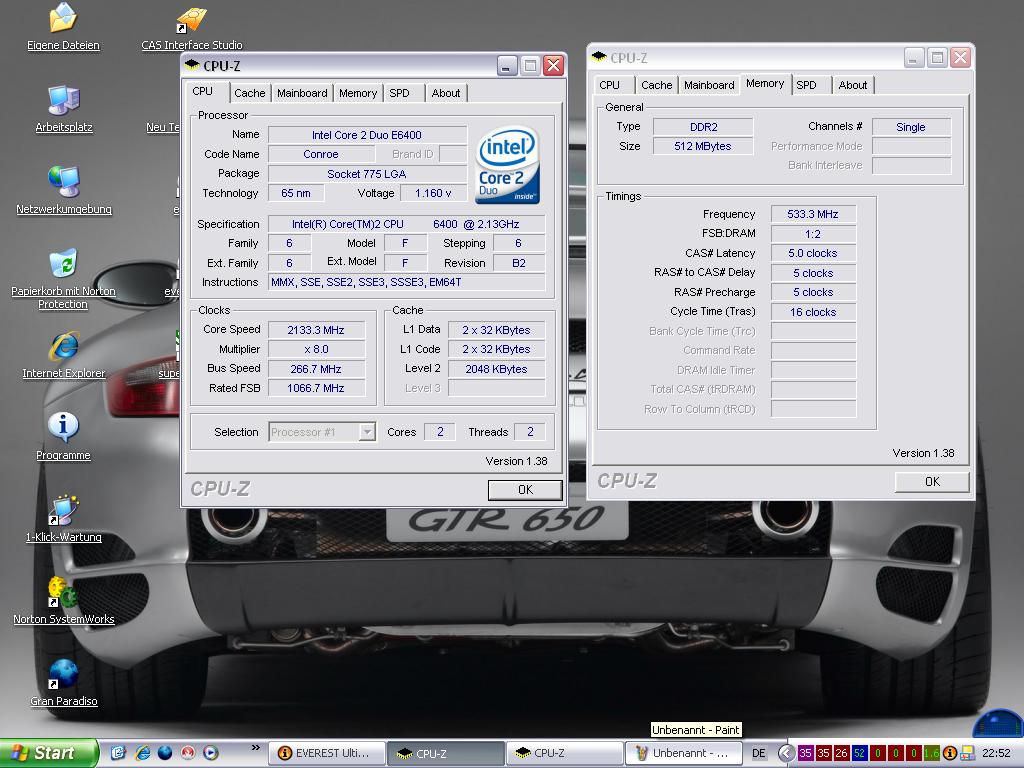Open Cache tab in the right CPU-Z window

(656, 85)
